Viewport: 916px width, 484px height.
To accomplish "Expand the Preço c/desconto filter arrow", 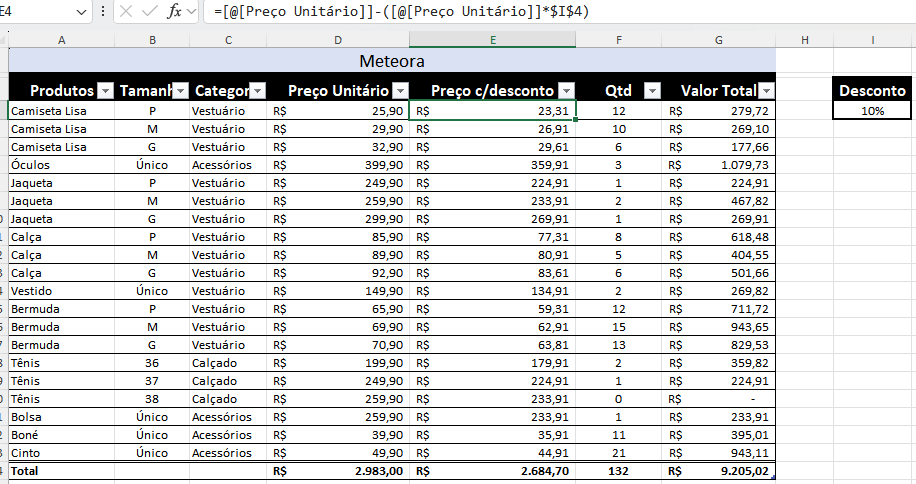I will [x=566, y=91].
